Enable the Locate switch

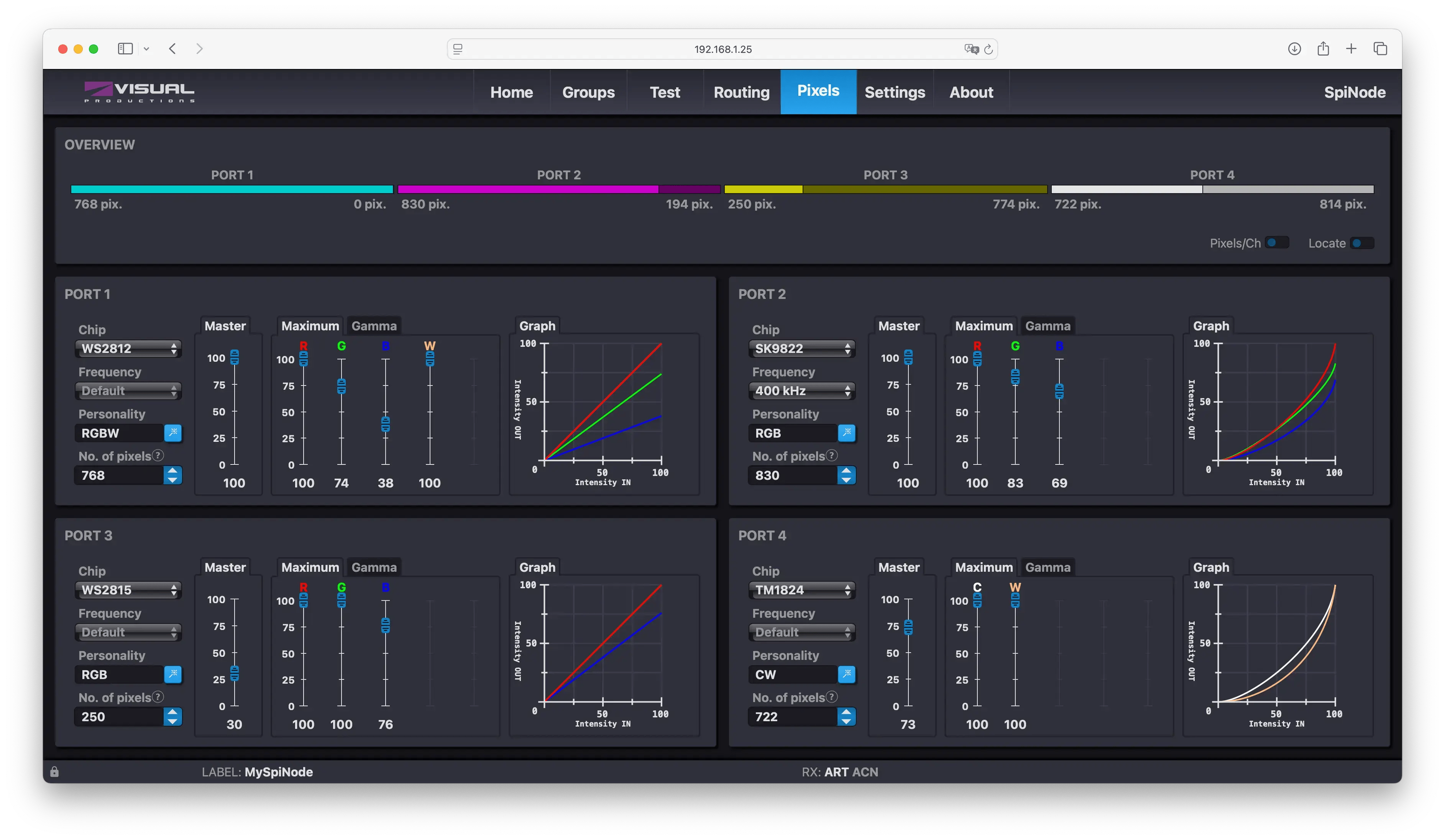1361,243
